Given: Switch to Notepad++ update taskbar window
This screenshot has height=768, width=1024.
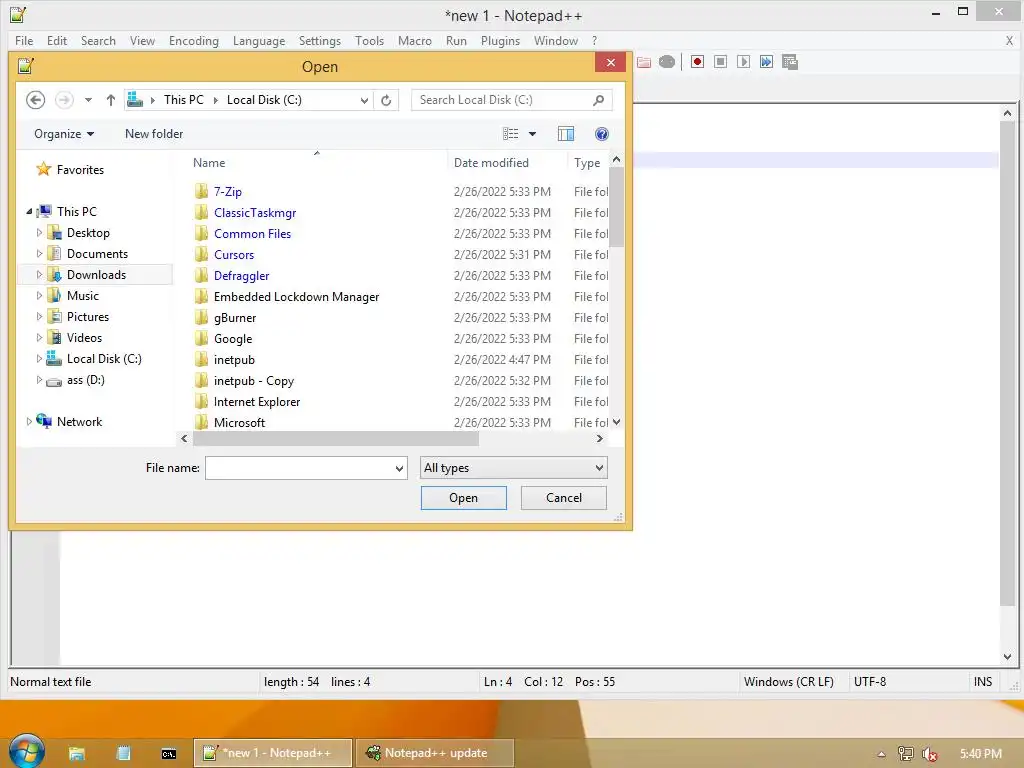Looking at the screenshot, I should pyautogui.click(x=435, y=753).
